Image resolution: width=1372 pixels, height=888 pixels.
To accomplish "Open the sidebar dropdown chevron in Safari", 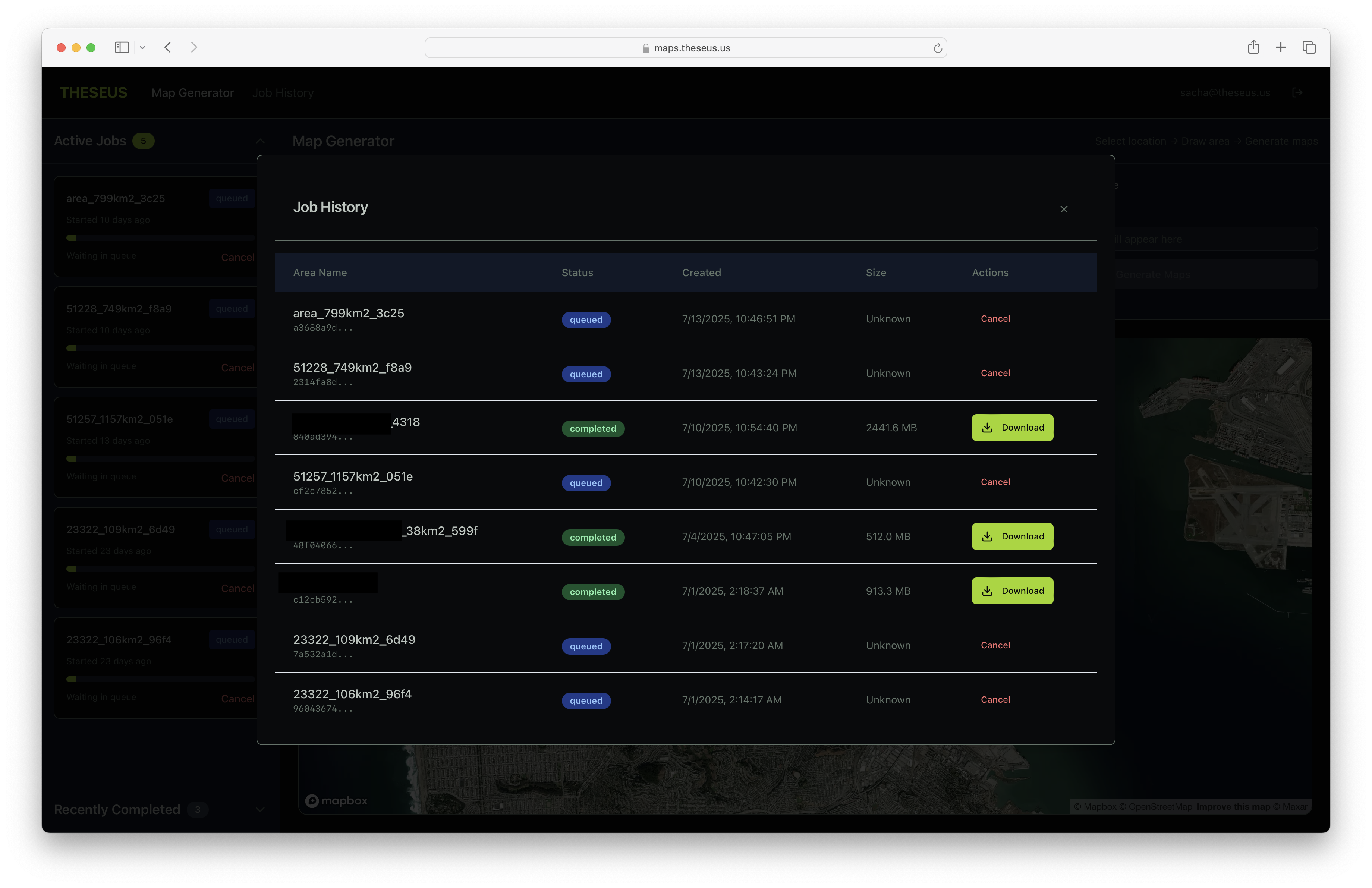I will pos(142,48).
